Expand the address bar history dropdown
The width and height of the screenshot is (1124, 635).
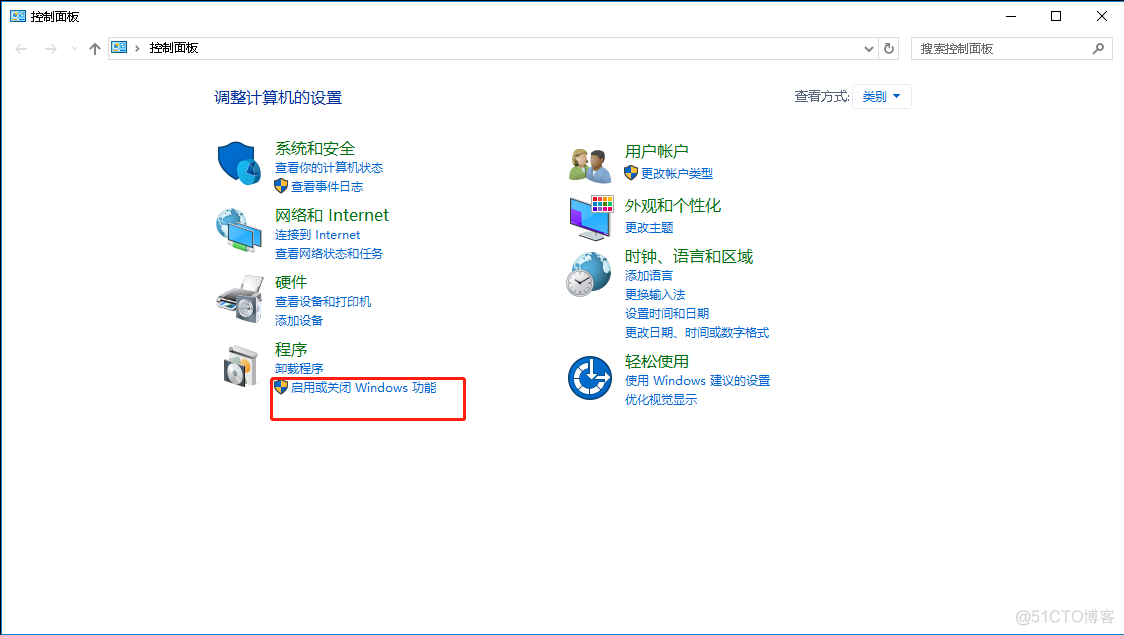coord(869,49)
